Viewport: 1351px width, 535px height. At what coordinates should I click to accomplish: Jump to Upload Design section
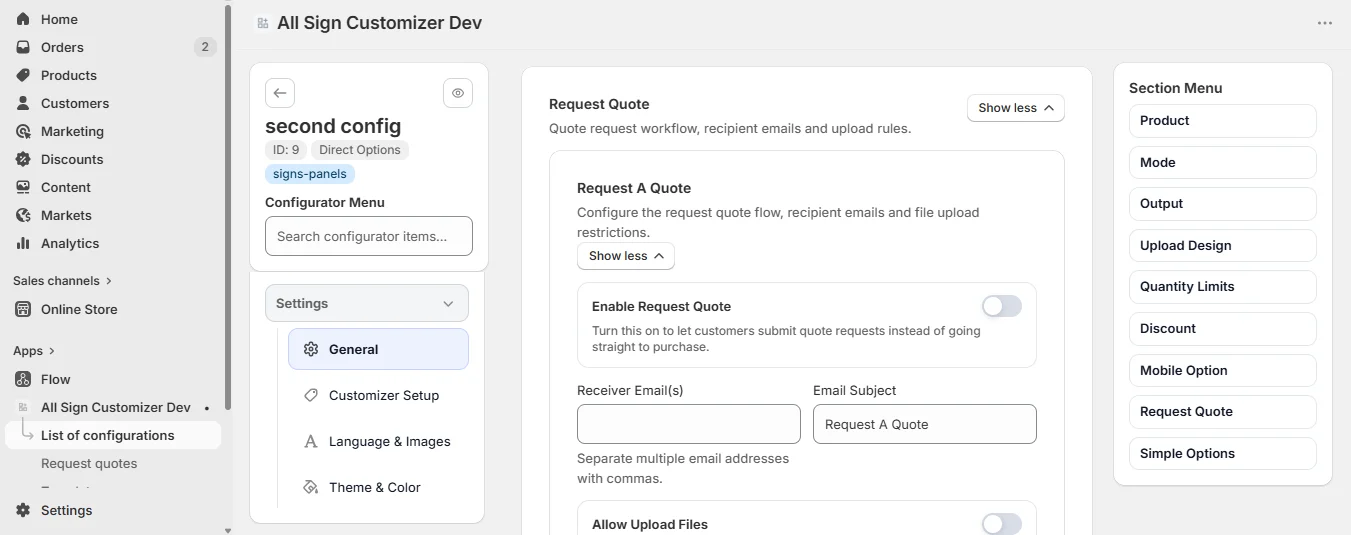pyautogui.click(x=1223, y=245)
